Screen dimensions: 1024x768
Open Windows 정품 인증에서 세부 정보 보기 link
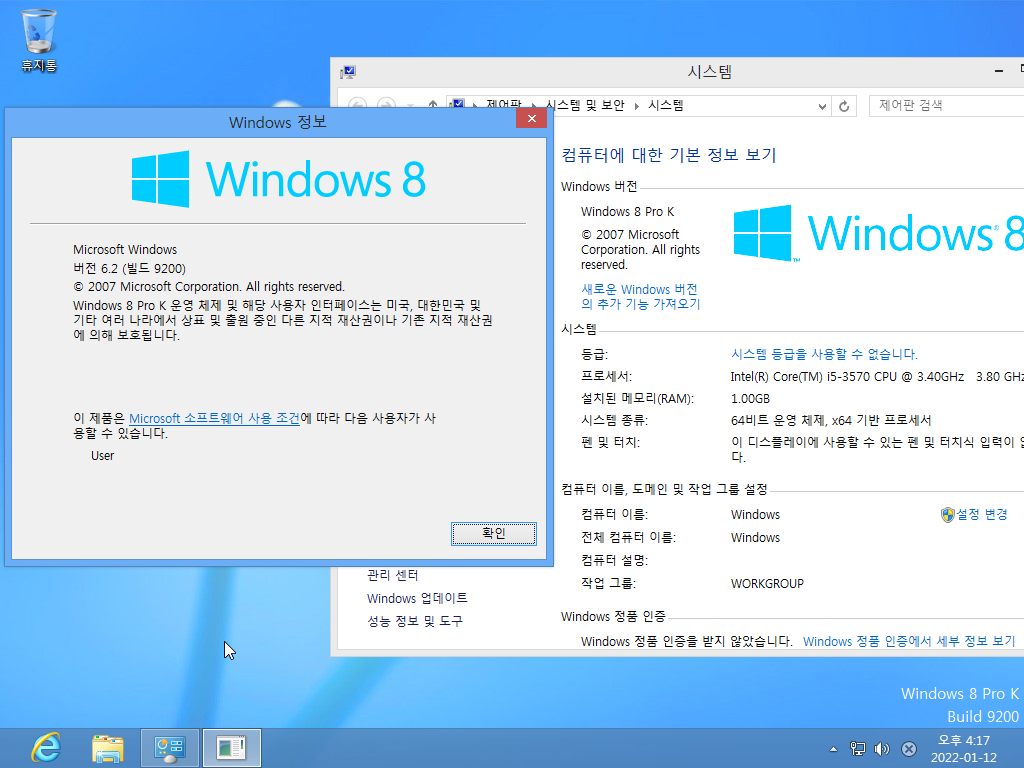click(x=909, y=641)
